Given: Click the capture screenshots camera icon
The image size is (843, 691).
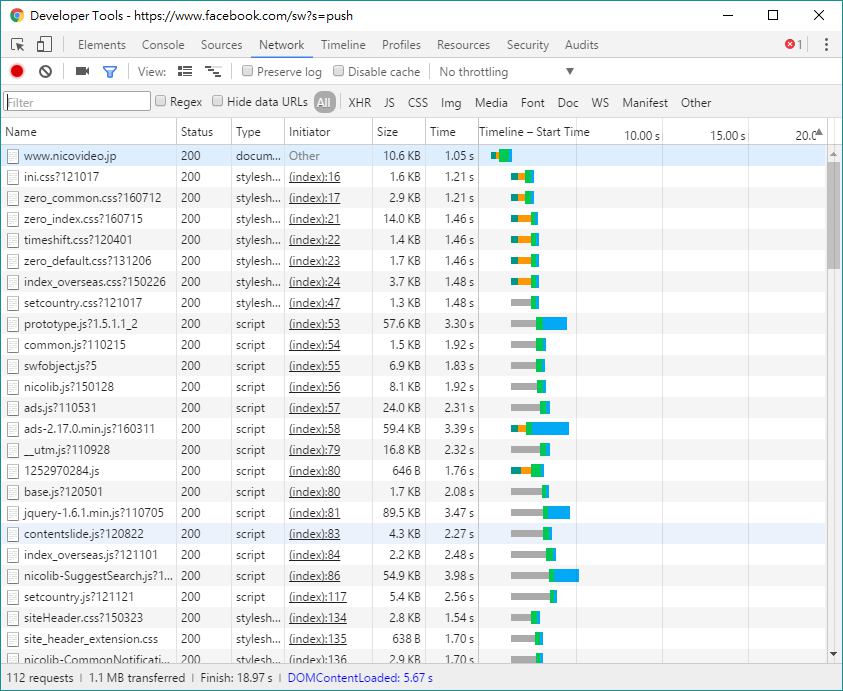Looking at the screenshot, I should tap(83, 72).
